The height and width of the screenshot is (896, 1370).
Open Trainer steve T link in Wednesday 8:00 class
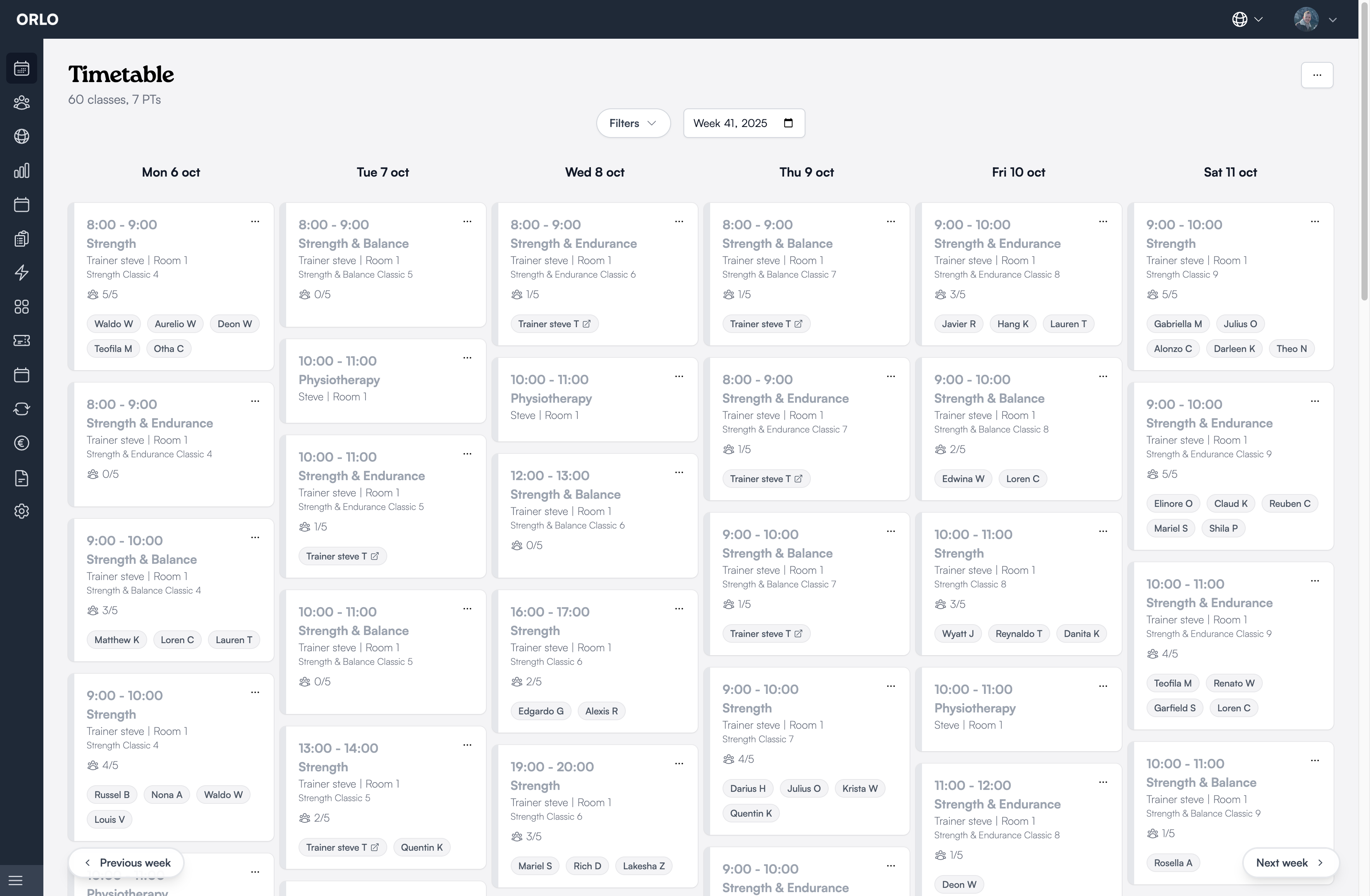[554, 324]
